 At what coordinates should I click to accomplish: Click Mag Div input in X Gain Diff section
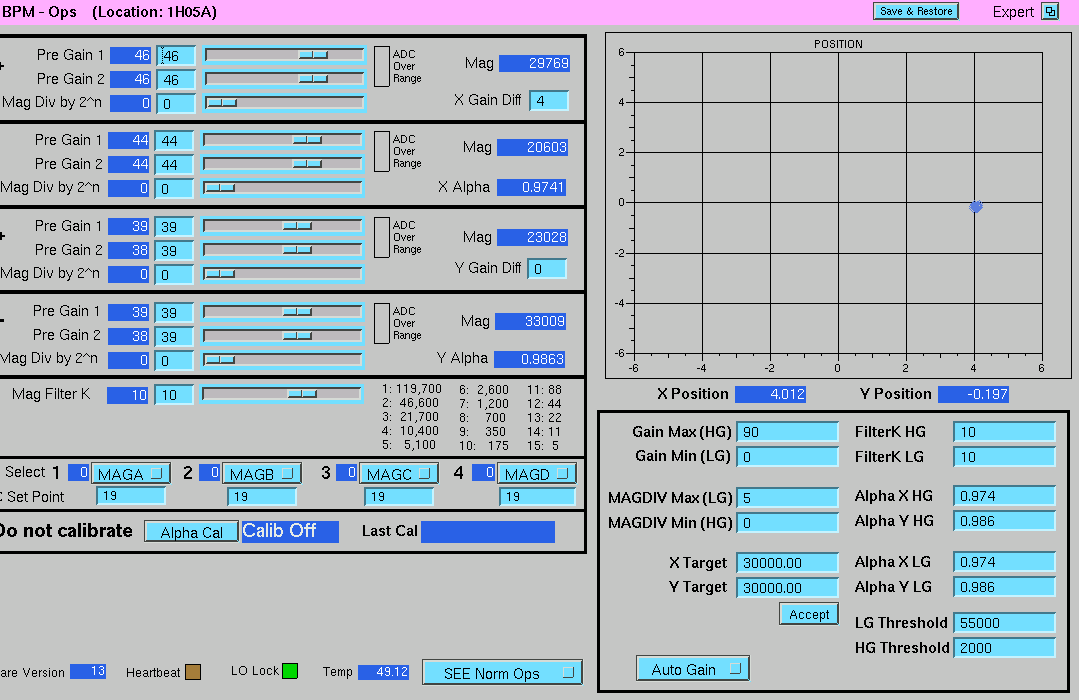click(175, 104)
